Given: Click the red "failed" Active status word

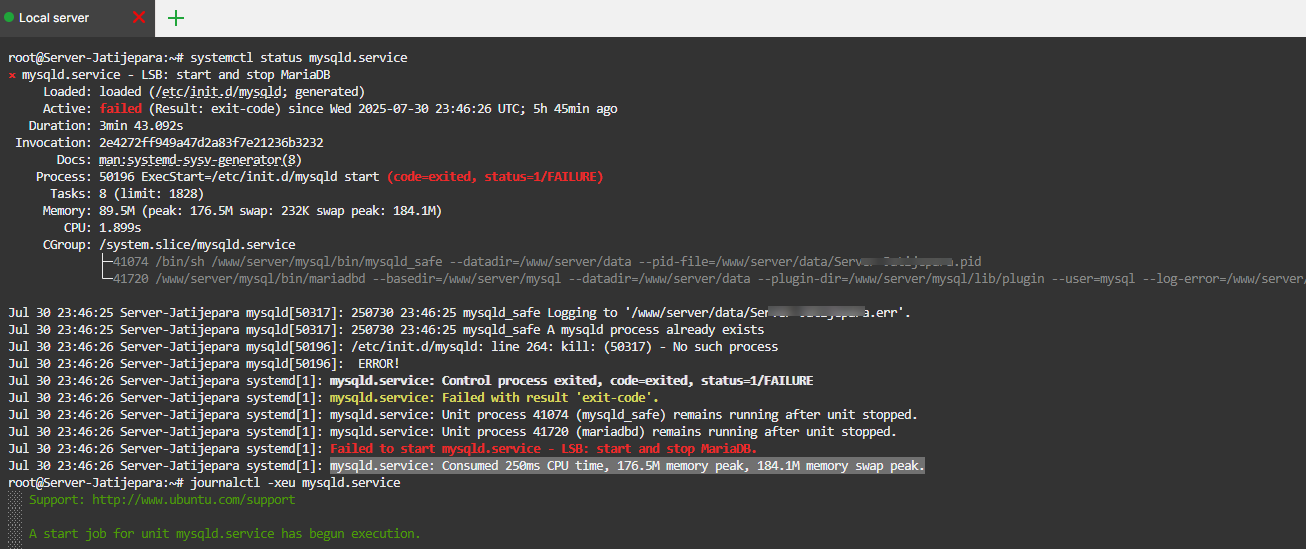Looking at the screenshot, I should (120, 109).
